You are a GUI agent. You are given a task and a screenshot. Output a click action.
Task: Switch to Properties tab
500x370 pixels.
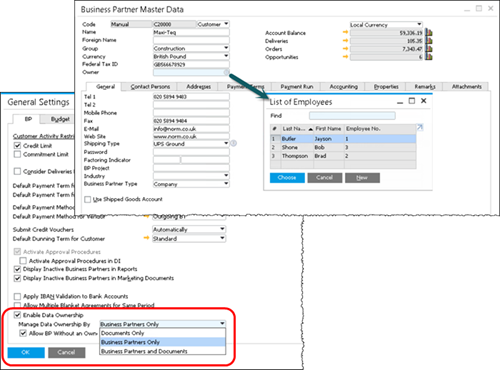click(386, 87)
